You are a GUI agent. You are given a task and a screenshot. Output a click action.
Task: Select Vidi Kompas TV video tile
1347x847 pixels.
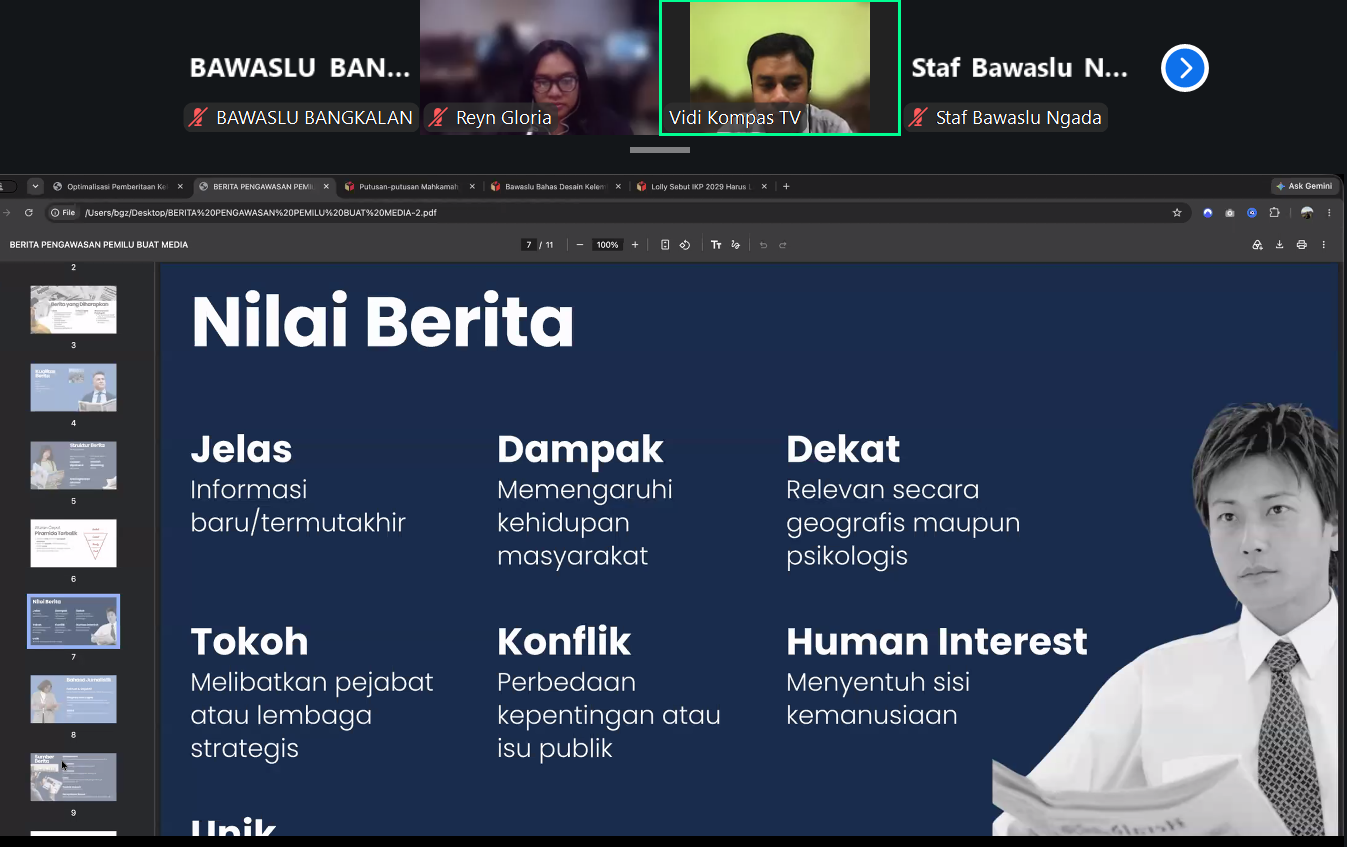click(x=780, y=68)
